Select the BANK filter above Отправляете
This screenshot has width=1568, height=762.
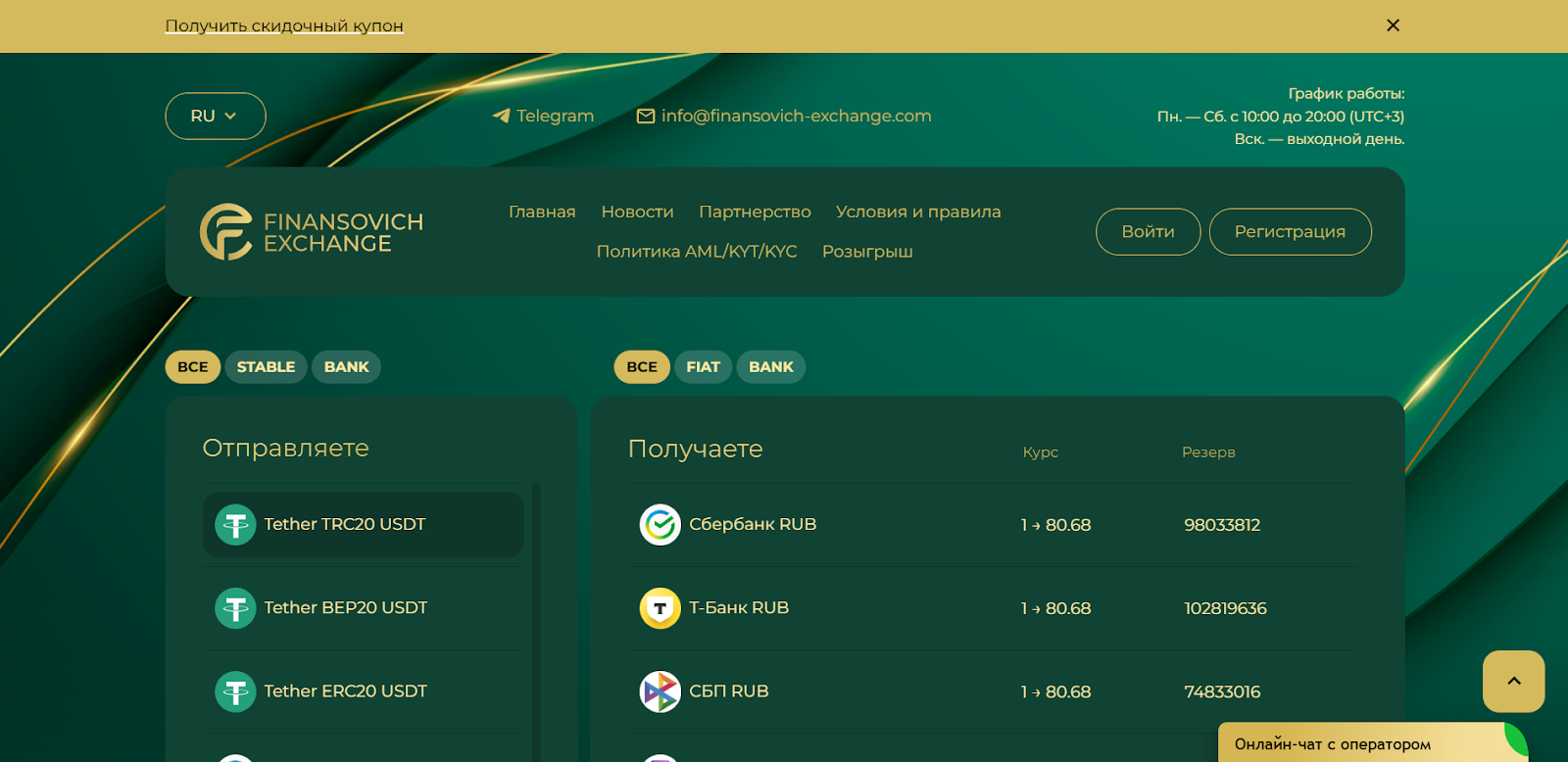pyautogui.click(x=347, y=367)
